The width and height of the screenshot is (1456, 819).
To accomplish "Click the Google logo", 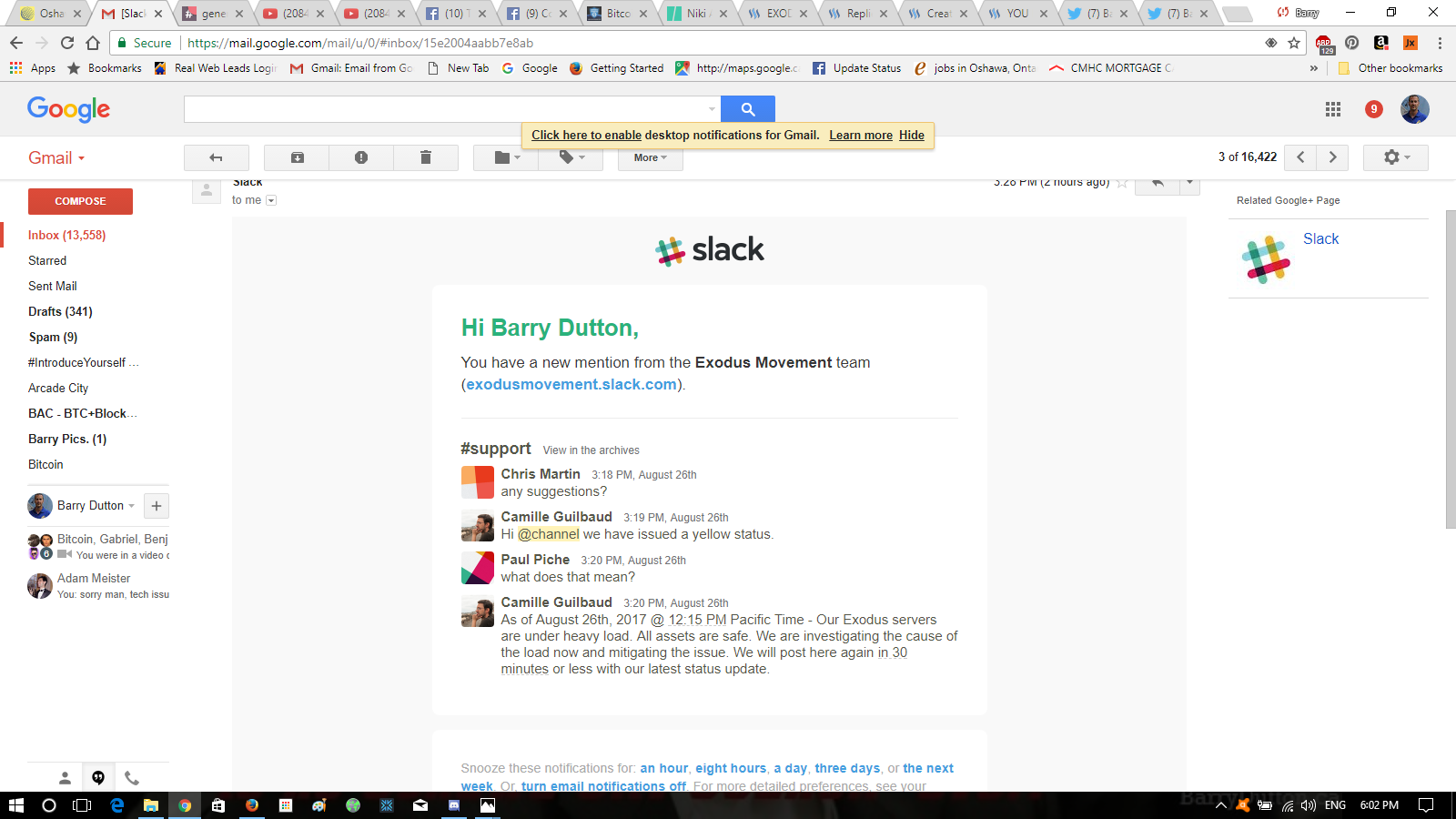I will [69, 109].
